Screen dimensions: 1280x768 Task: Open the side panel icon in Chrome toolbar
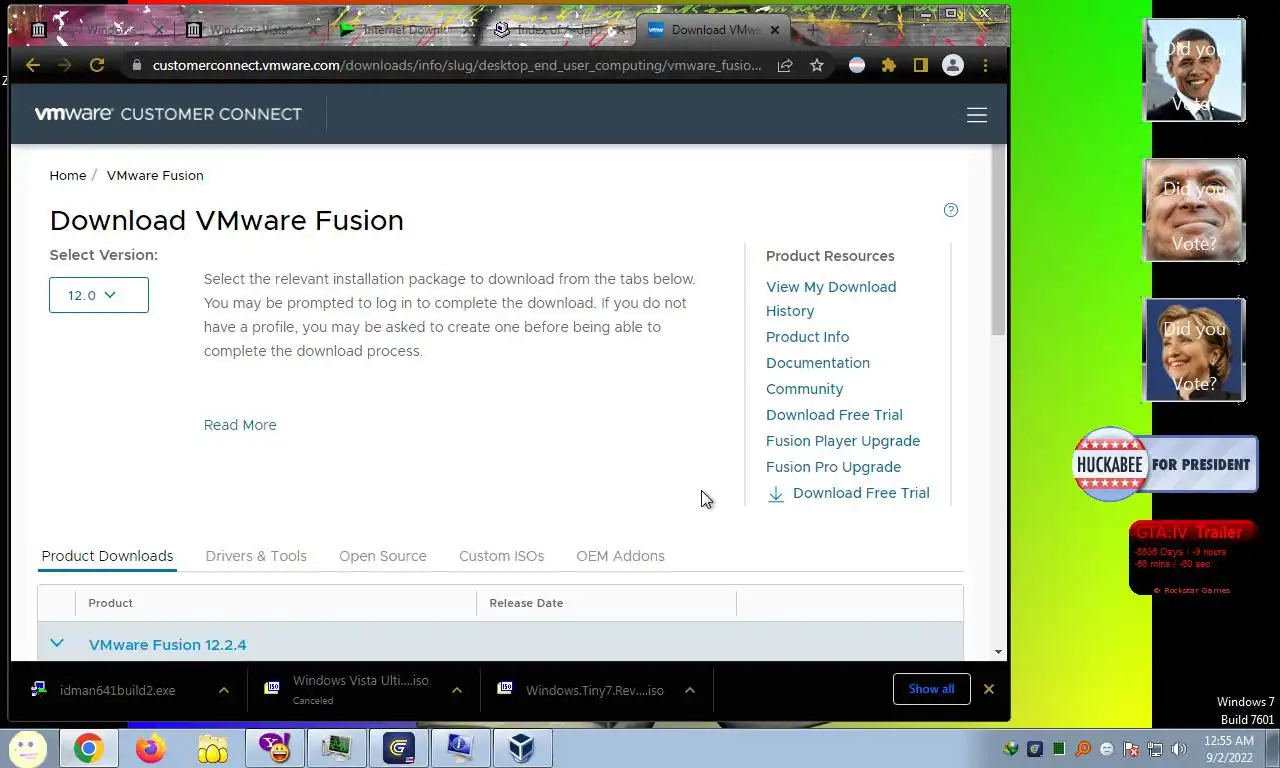coord(920,65)
